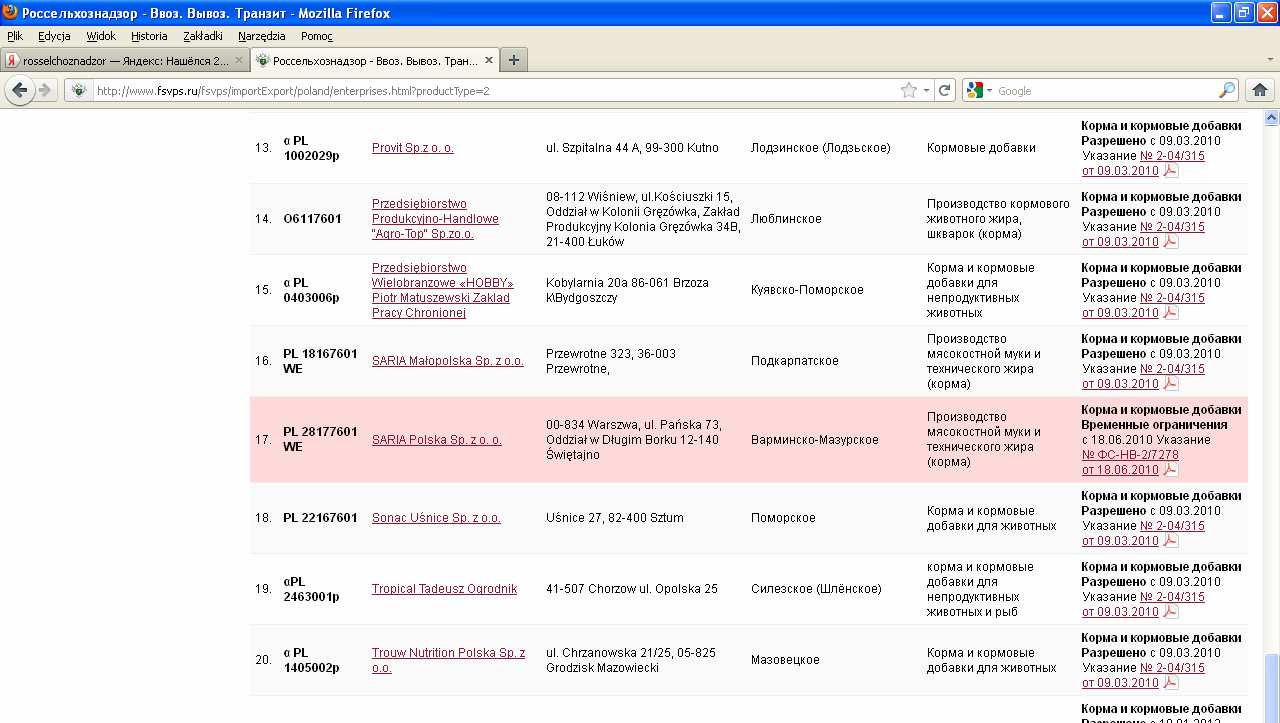Image resolution: width=1280 pixels, height=723 pixels.
Task: Select activity text Кормовые добавки in row 13
Action: click(981, 148)
